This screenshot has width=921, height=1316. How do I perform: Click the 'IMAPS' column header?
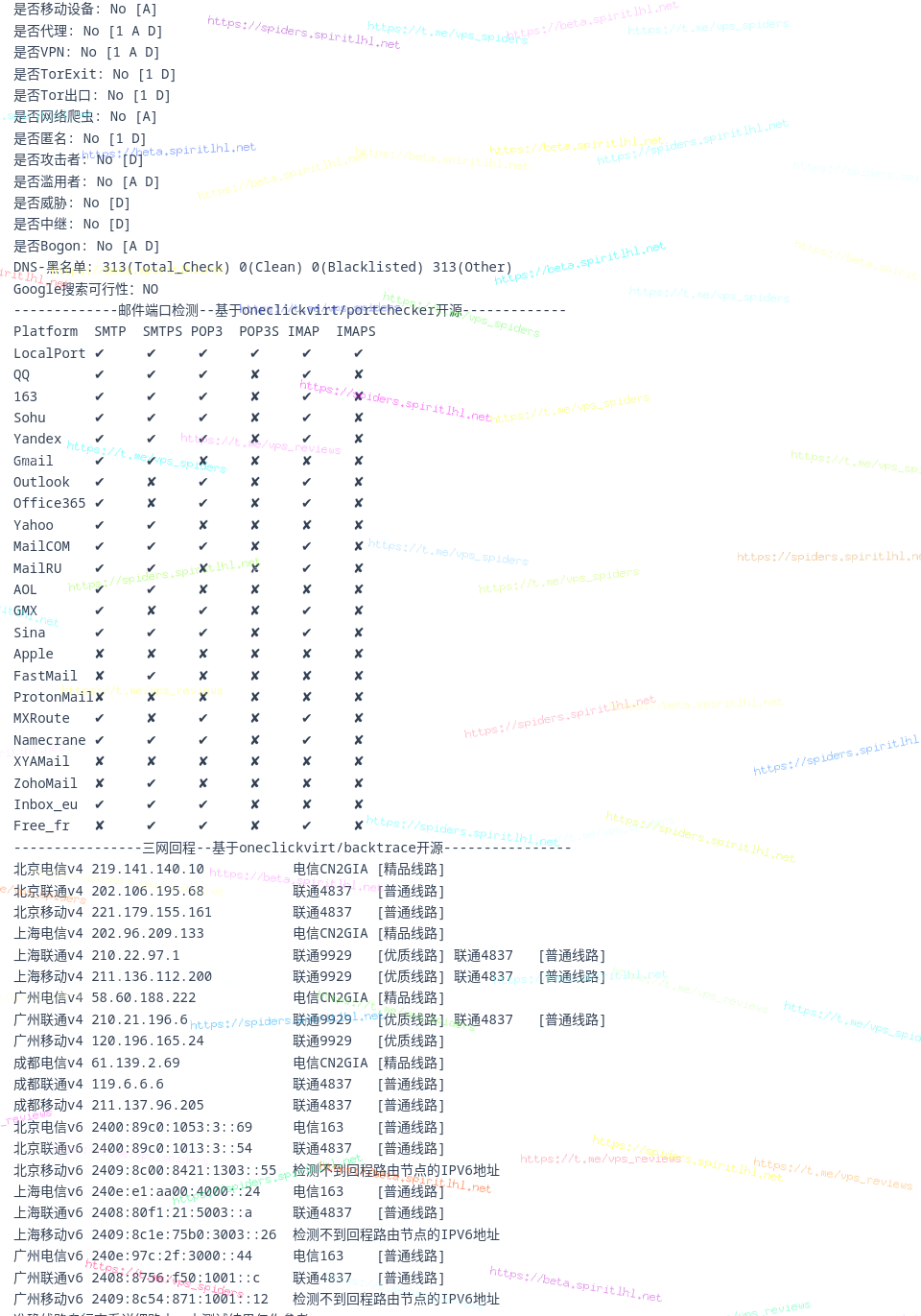click(x=356, y=332)
